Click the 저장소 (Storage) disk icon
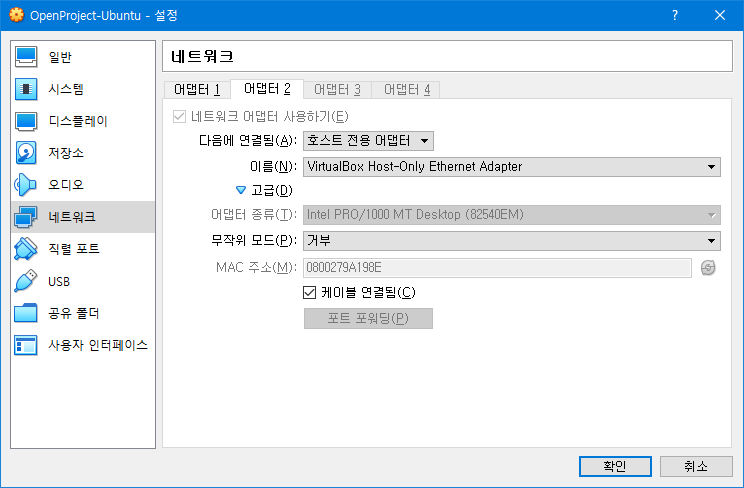 (x=26, y=153)
